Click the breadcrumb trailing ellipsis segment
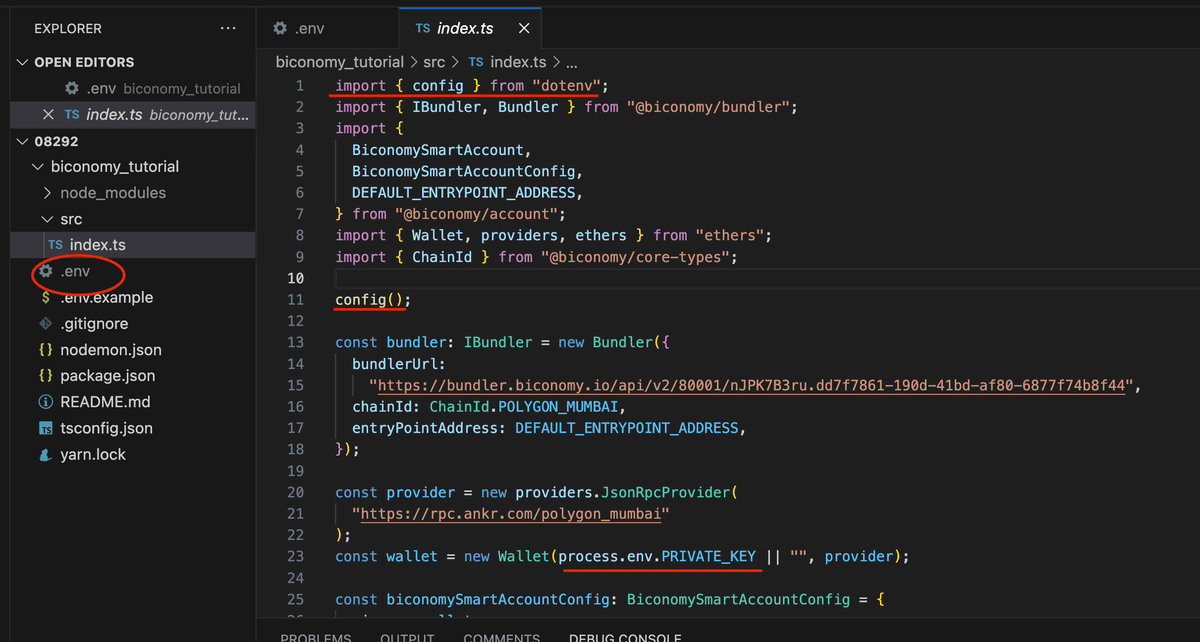The height and width of the screenshot is (642, 1200). point(572,62)
